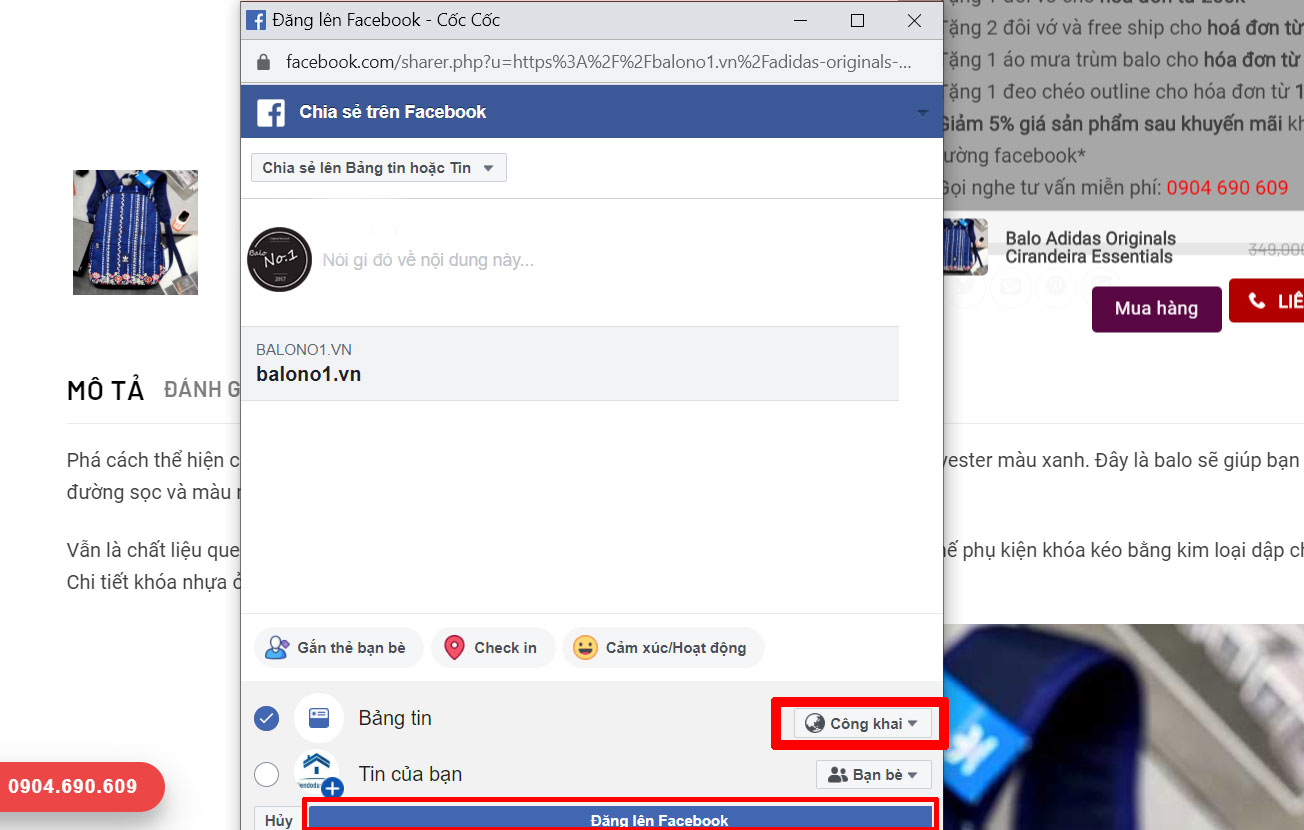The image size is (1304, 830).
Task: Open the balono1.vn link preview card
Action: (570, 363)
